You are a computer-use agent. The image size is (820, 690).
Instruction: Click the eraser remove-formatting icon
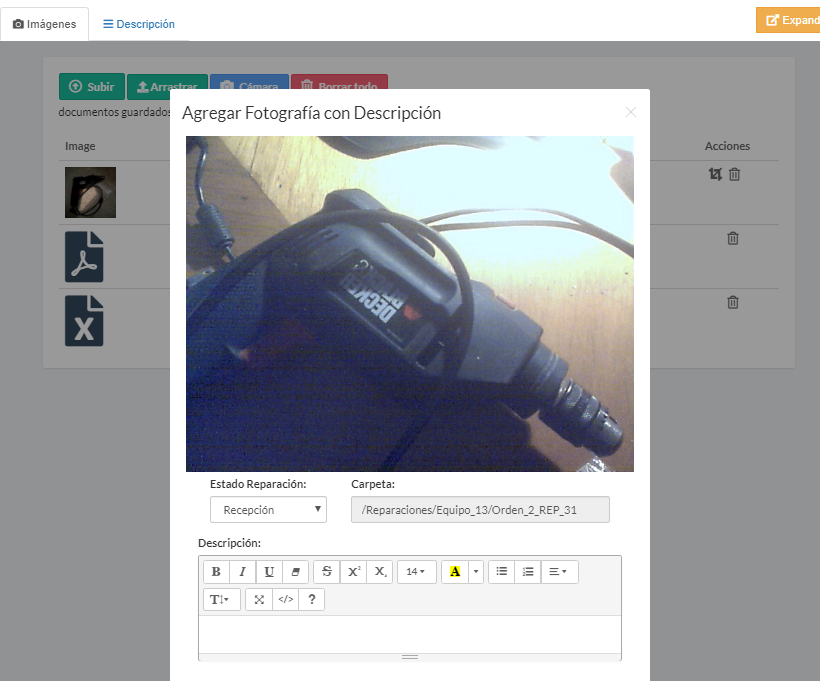(x=295, y=572)
